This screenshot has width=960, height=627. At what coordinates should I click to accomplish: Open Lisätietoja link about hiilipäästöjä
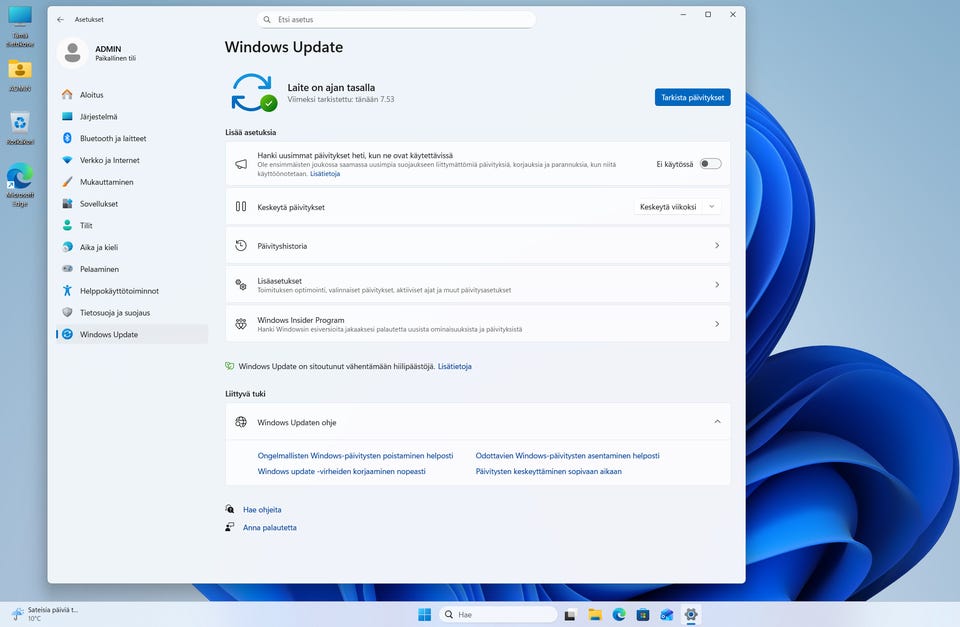[454, 366]
